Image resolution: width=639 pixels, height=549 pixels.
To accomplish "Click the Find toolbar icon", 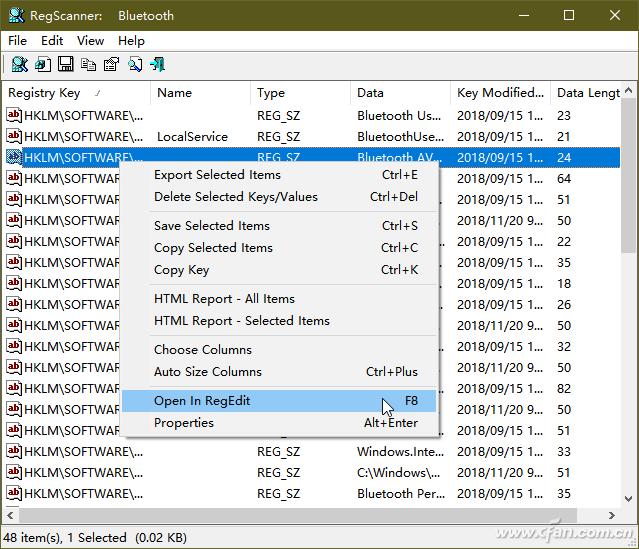I will coord(134,65).
